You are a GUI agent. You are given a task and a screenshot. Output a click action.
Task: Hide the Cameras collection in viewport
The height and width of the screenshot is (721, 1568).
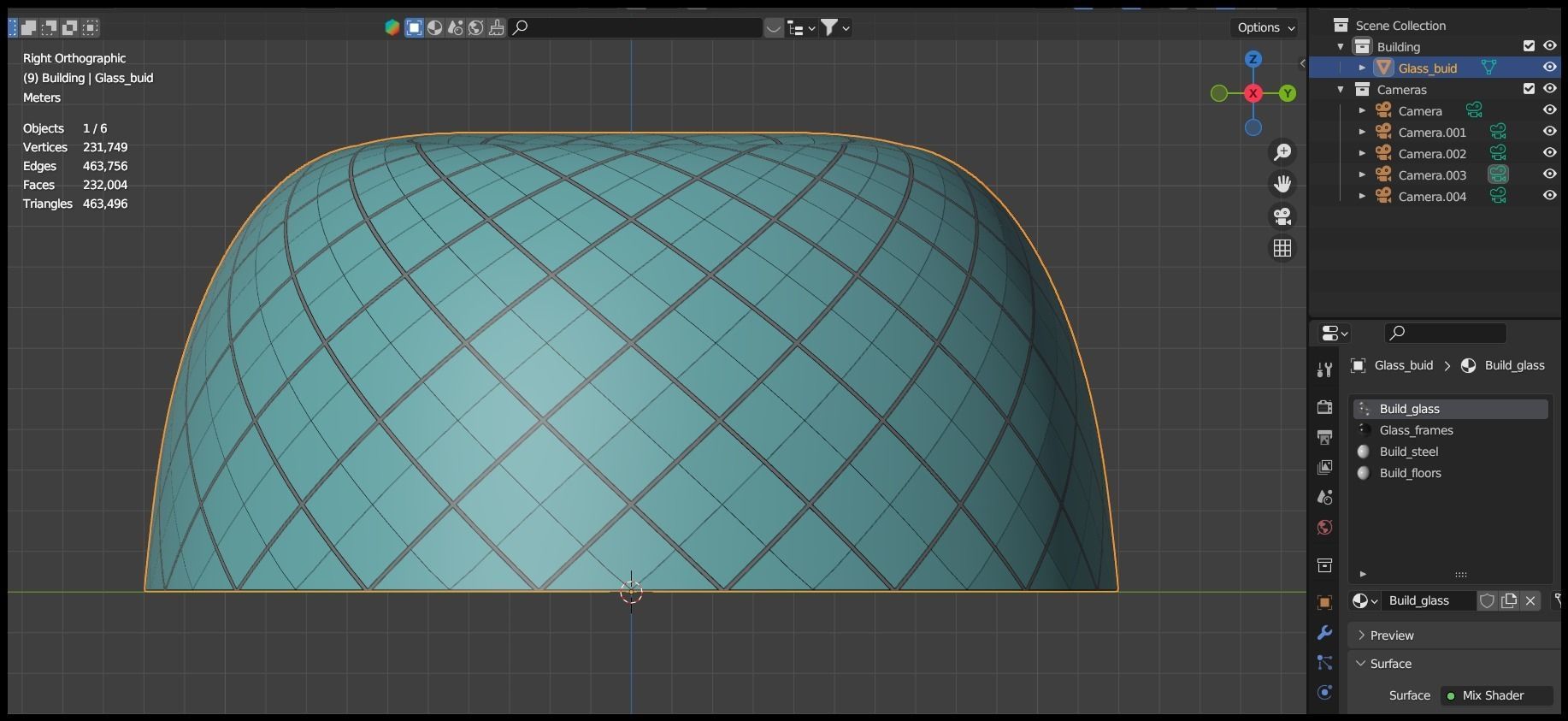coord(1549,89)
